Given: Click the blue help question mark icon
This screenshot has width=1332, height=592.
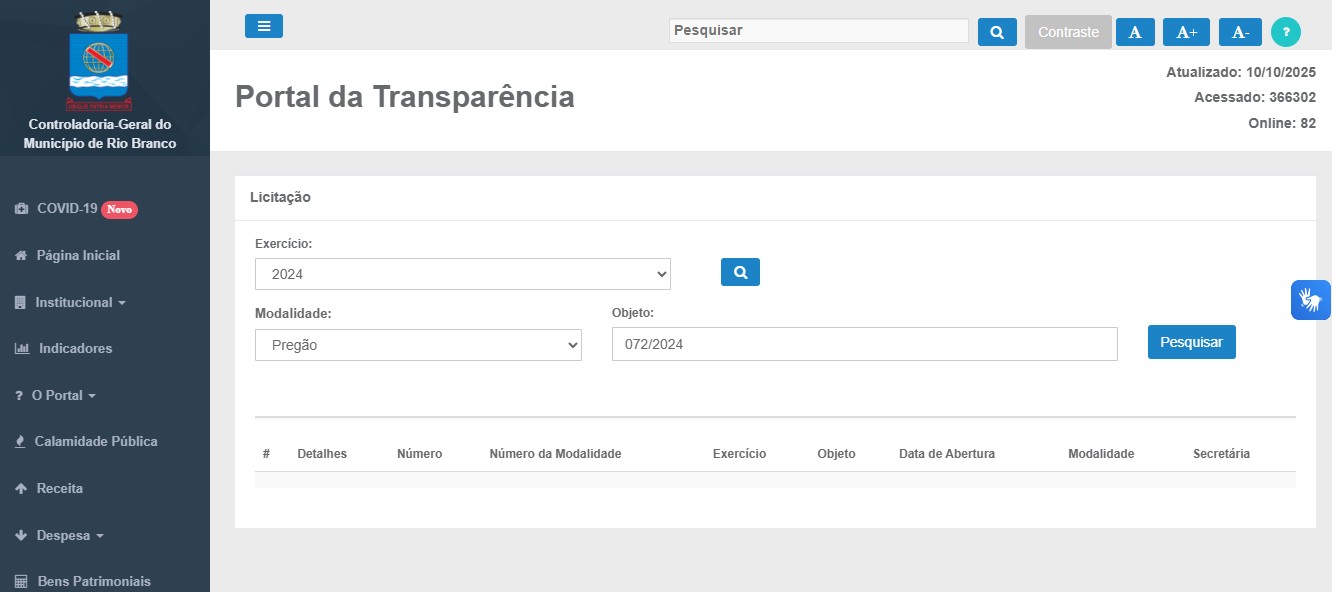Looking at the screenshot, I should click(1285, 32).
